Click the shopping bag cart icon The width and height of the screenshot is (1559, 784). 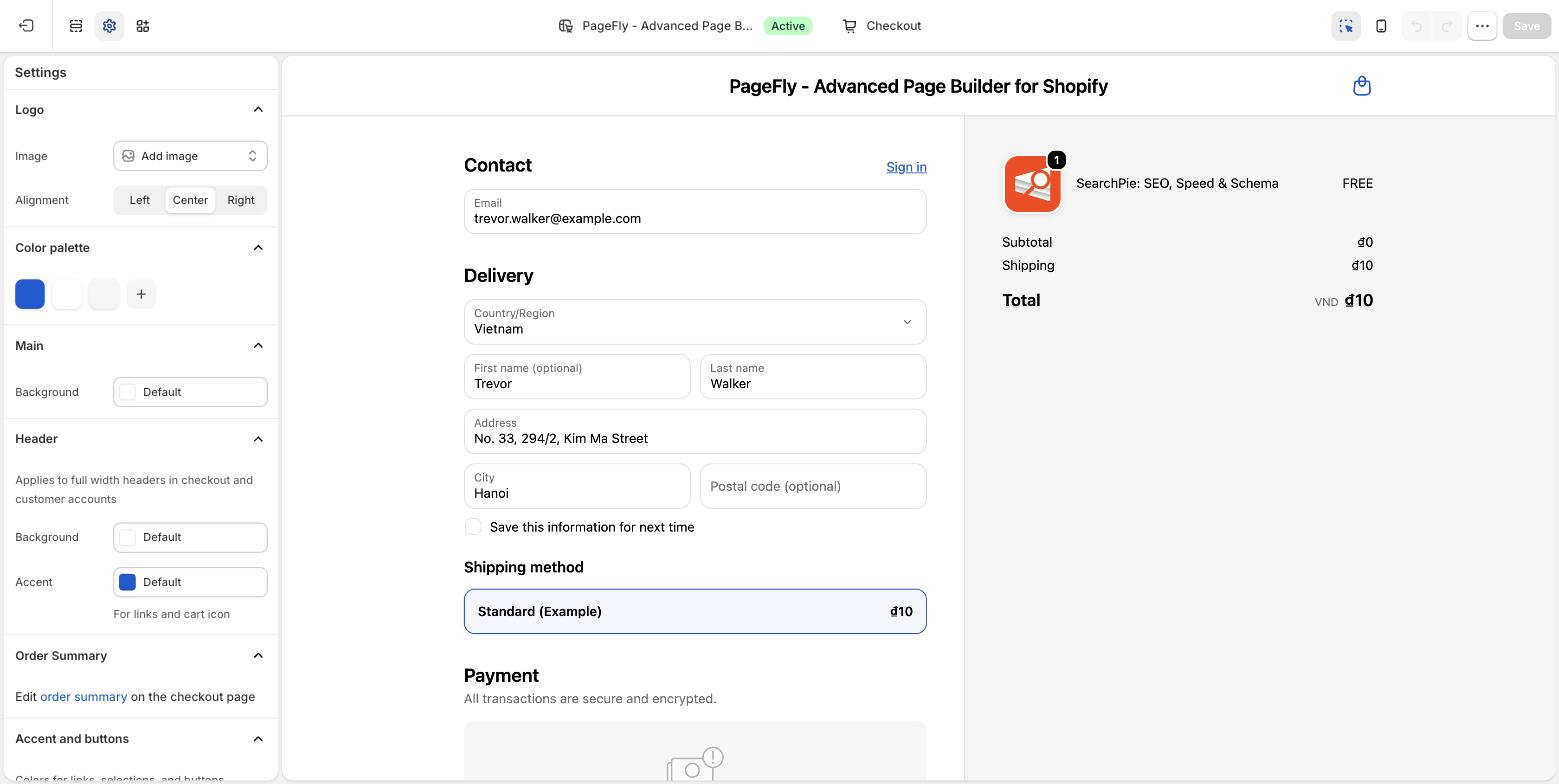point(1361,86)
